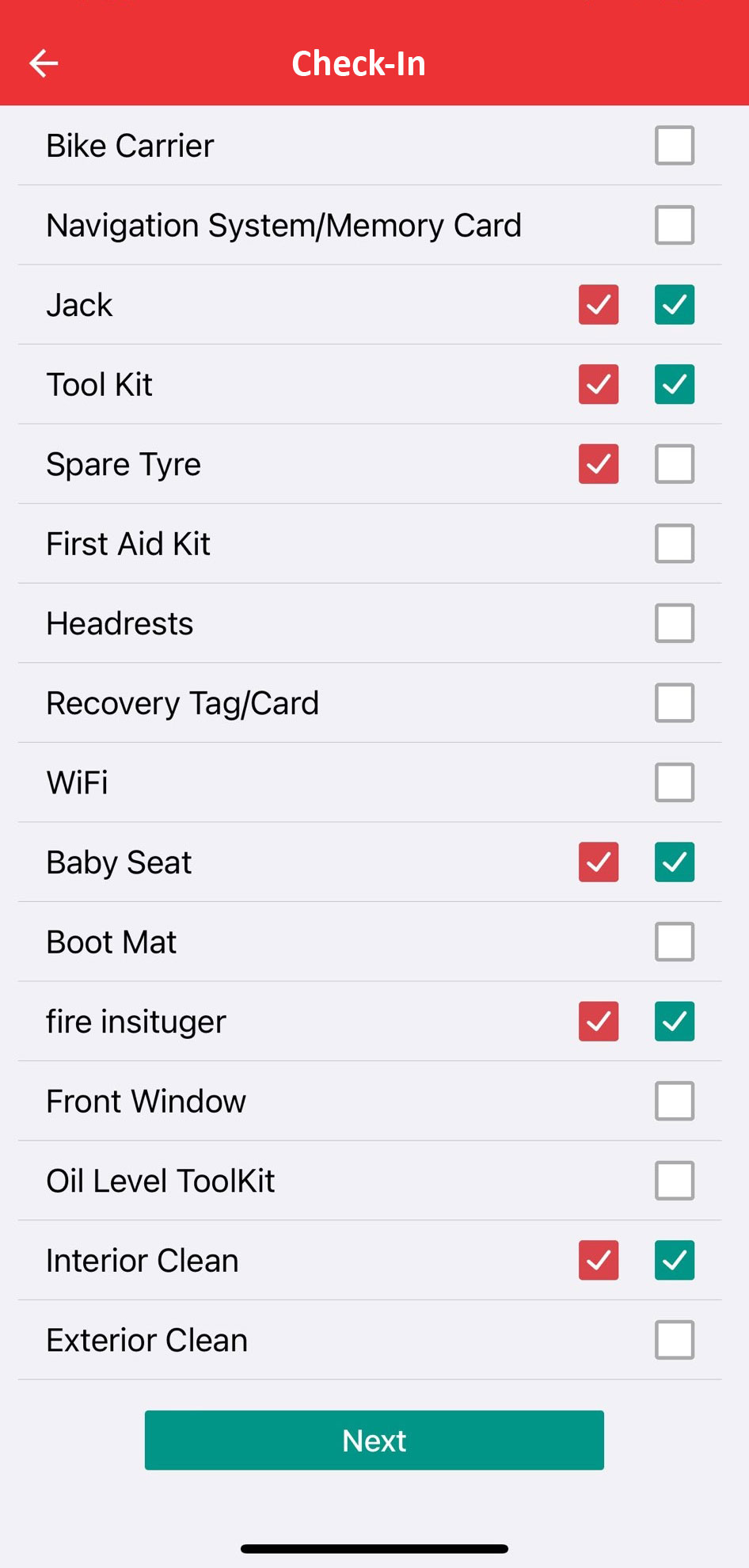This screenshot has width=749, height=1568.
Task: Enable the First Aid Kit checkbox
Action: tap(674, 543)
